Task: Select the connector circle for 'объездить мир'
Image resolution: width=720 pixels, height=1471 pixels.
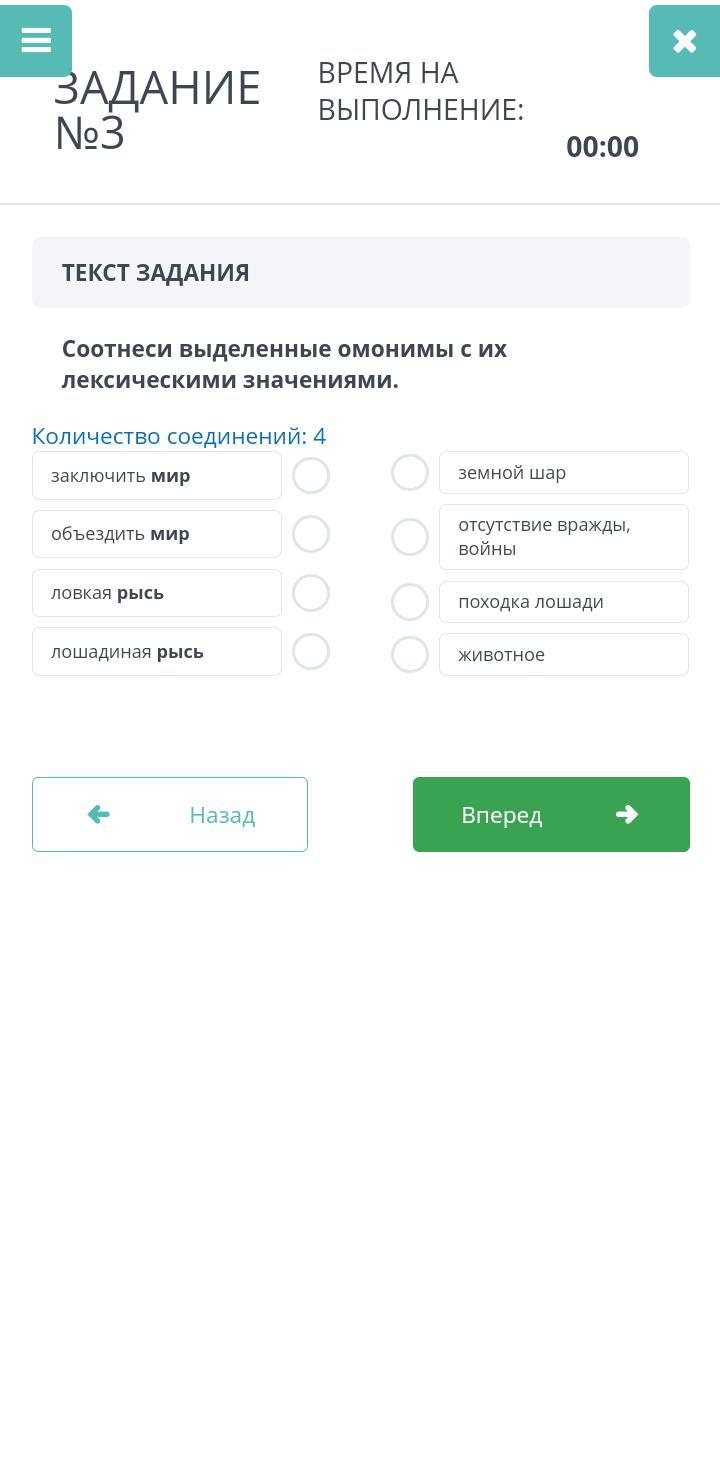Action: pyautogui.click(x=311, y=534)
